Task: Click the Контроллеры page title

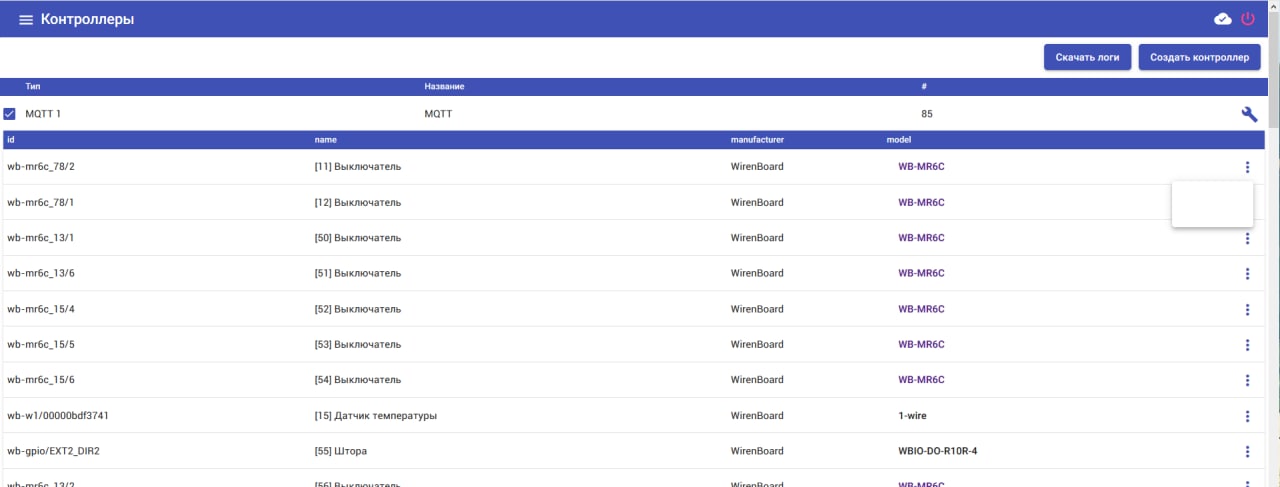Action: tap(87, 20)
